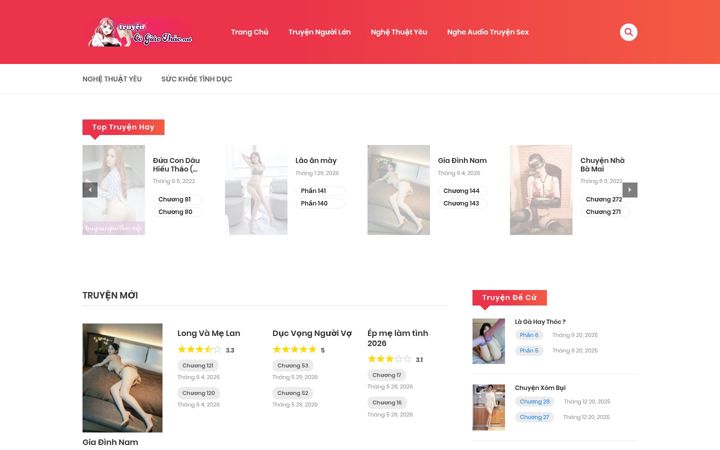The image size is (720, 450).
Task: Click the Gia Đình Nam carousel cover thumbnail
Action: [x=399, y=190]
